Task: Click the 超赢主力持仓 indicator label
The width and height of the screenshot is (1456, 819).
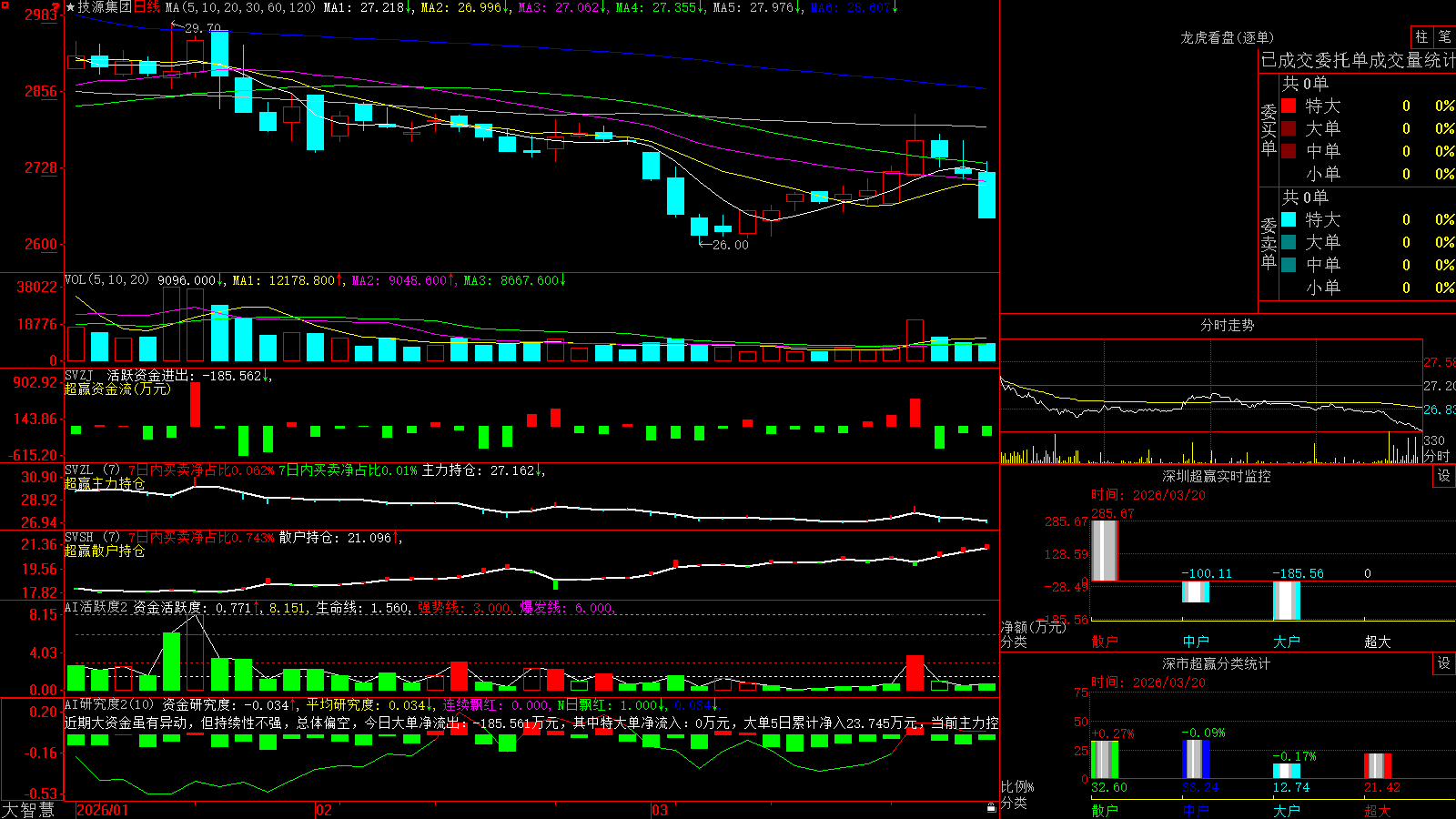Action: tap(105, 483)
